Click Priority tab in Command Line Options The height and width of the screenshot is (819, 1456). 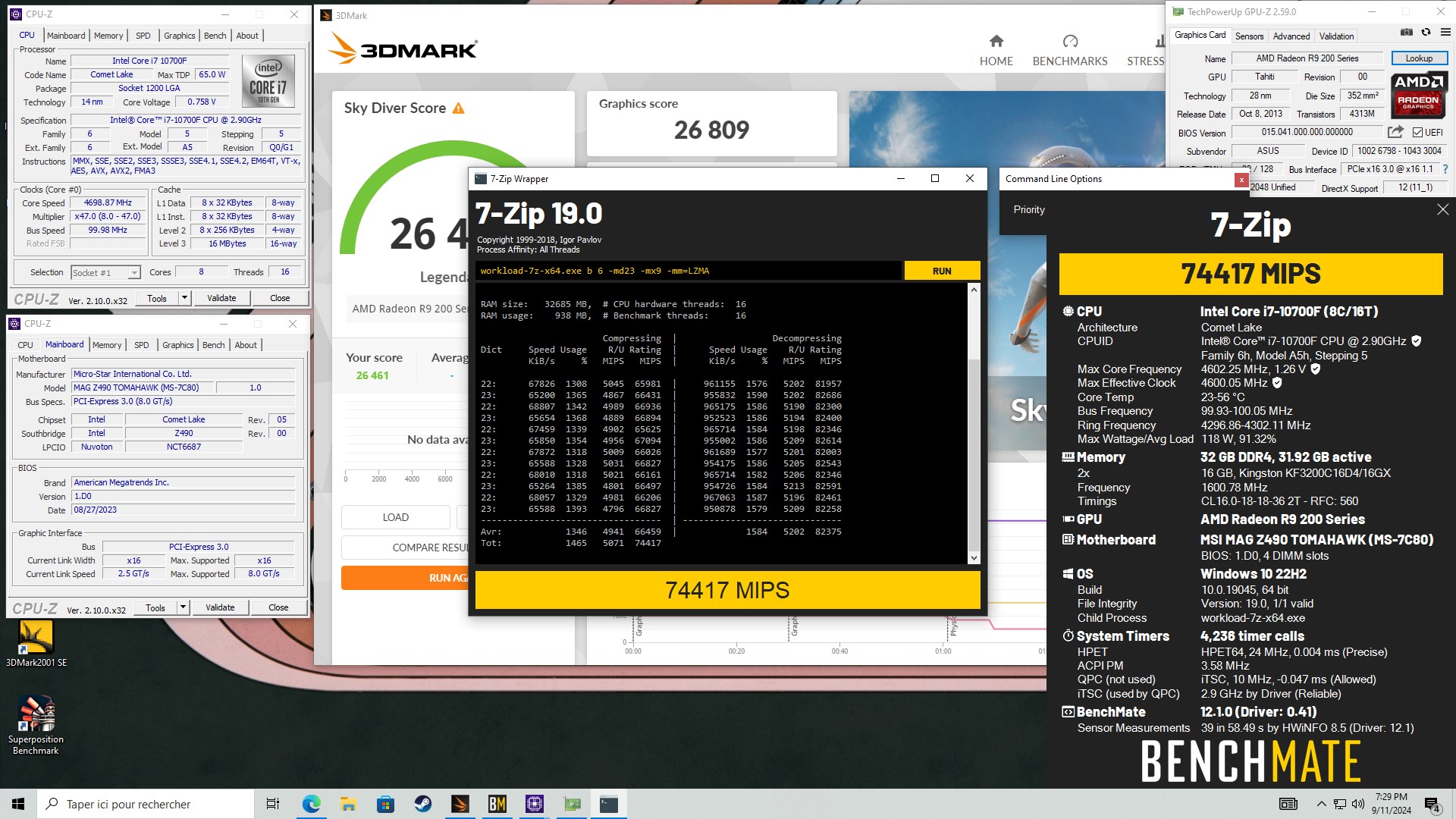pos(1029,209)
